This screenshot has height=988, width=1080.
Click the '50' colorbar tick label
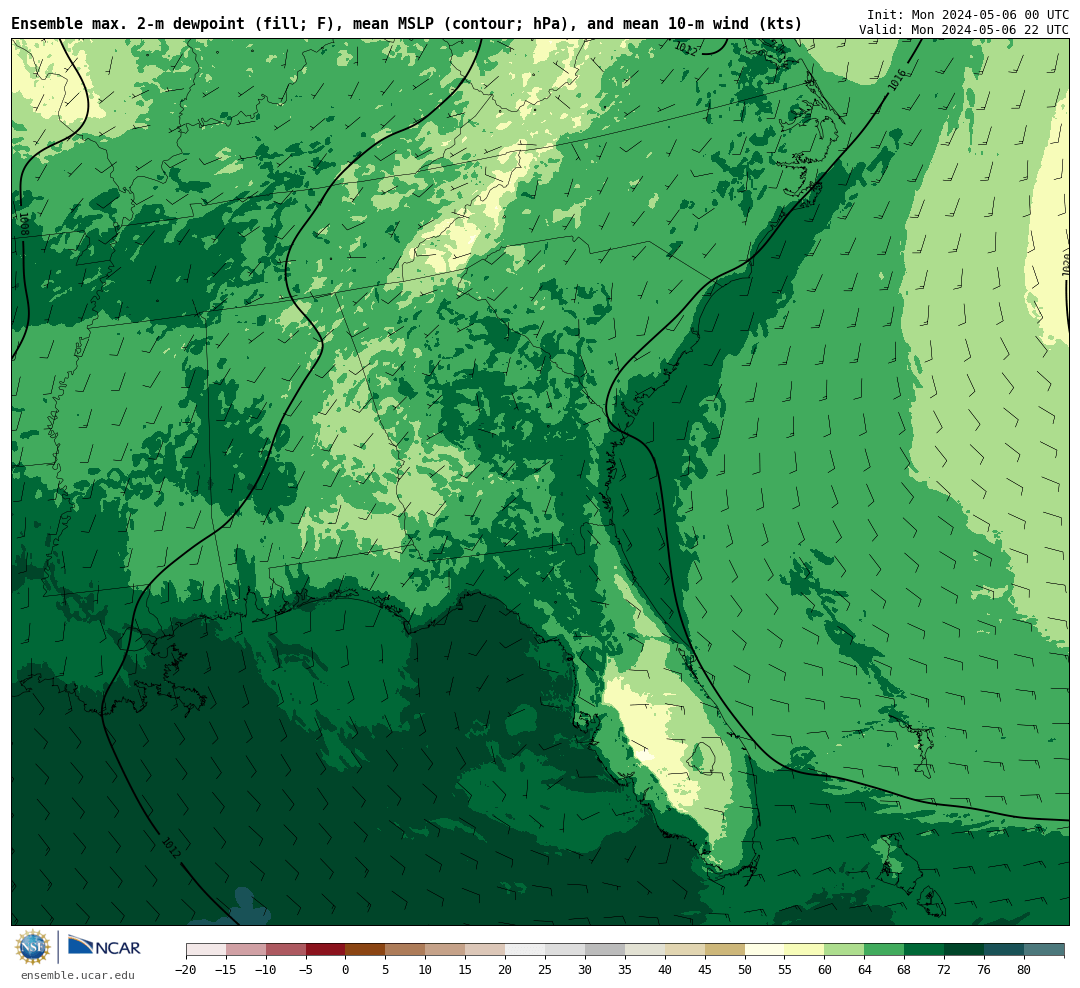tap(745, 970)
